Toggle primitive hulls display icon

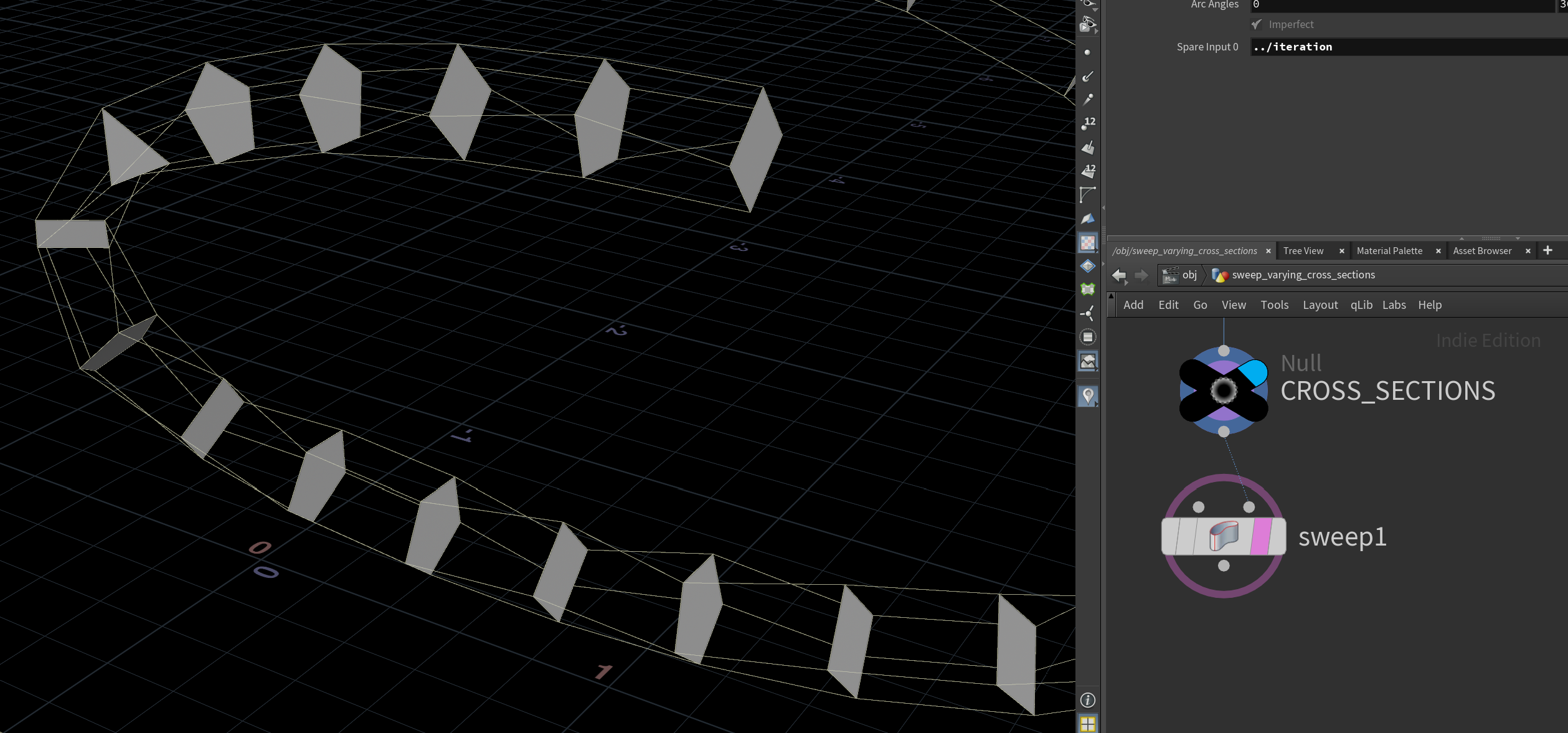1087,195
